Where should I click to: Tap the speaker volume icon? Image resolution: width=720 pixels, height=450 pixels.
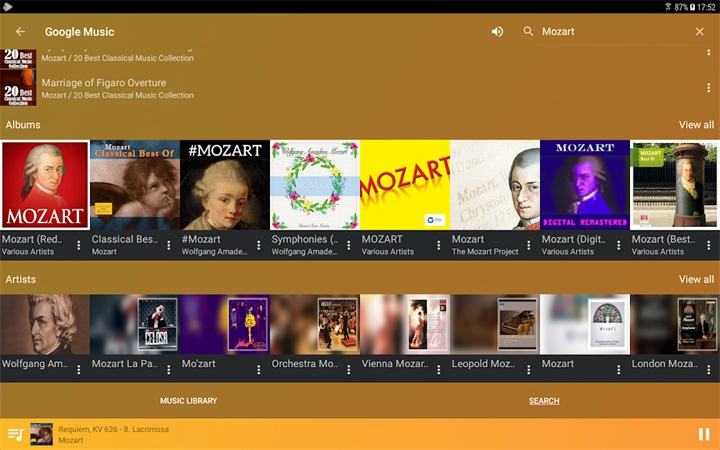(x=497, y=32)
